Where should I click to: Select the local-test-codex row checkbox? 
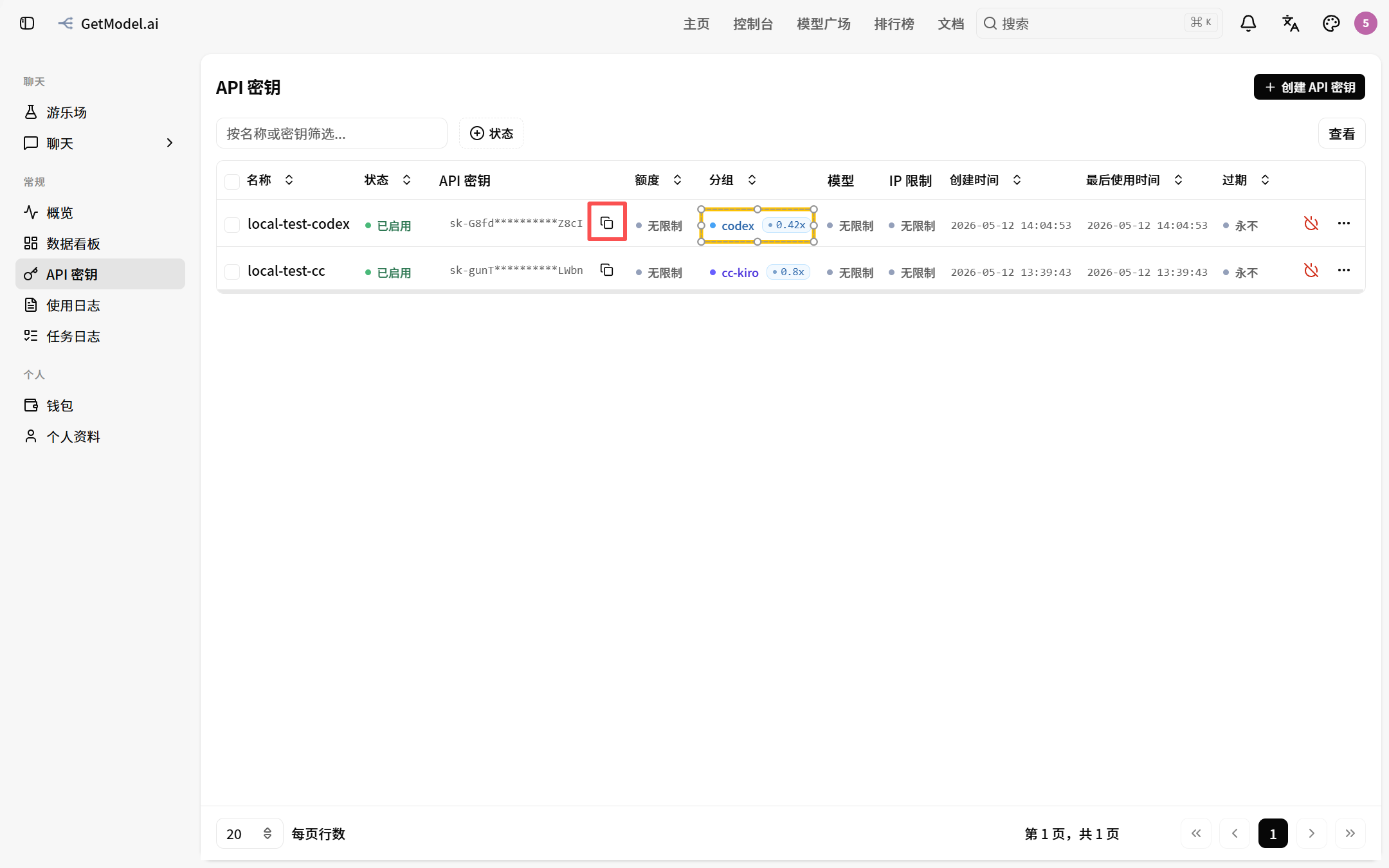[232, 224]
